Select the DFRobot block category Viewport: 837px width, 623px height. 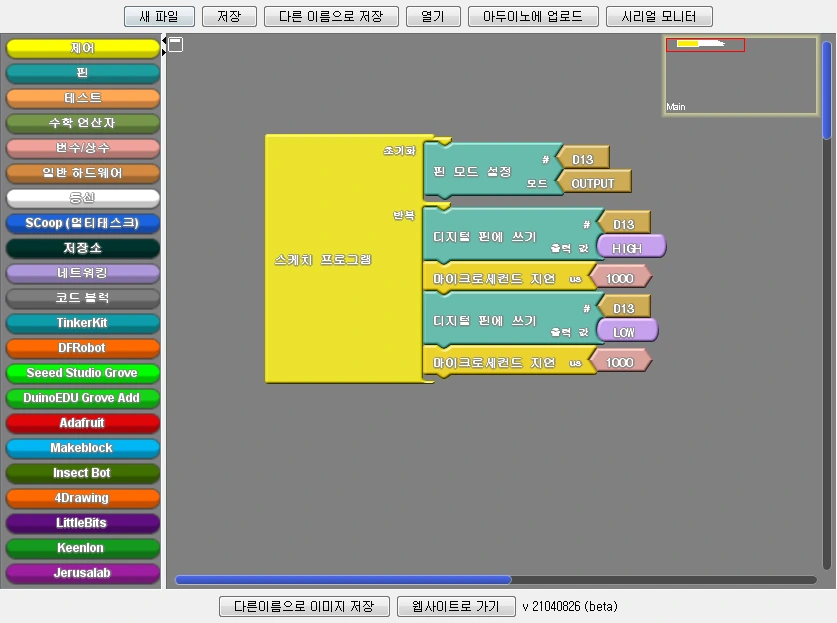(82, 348)
